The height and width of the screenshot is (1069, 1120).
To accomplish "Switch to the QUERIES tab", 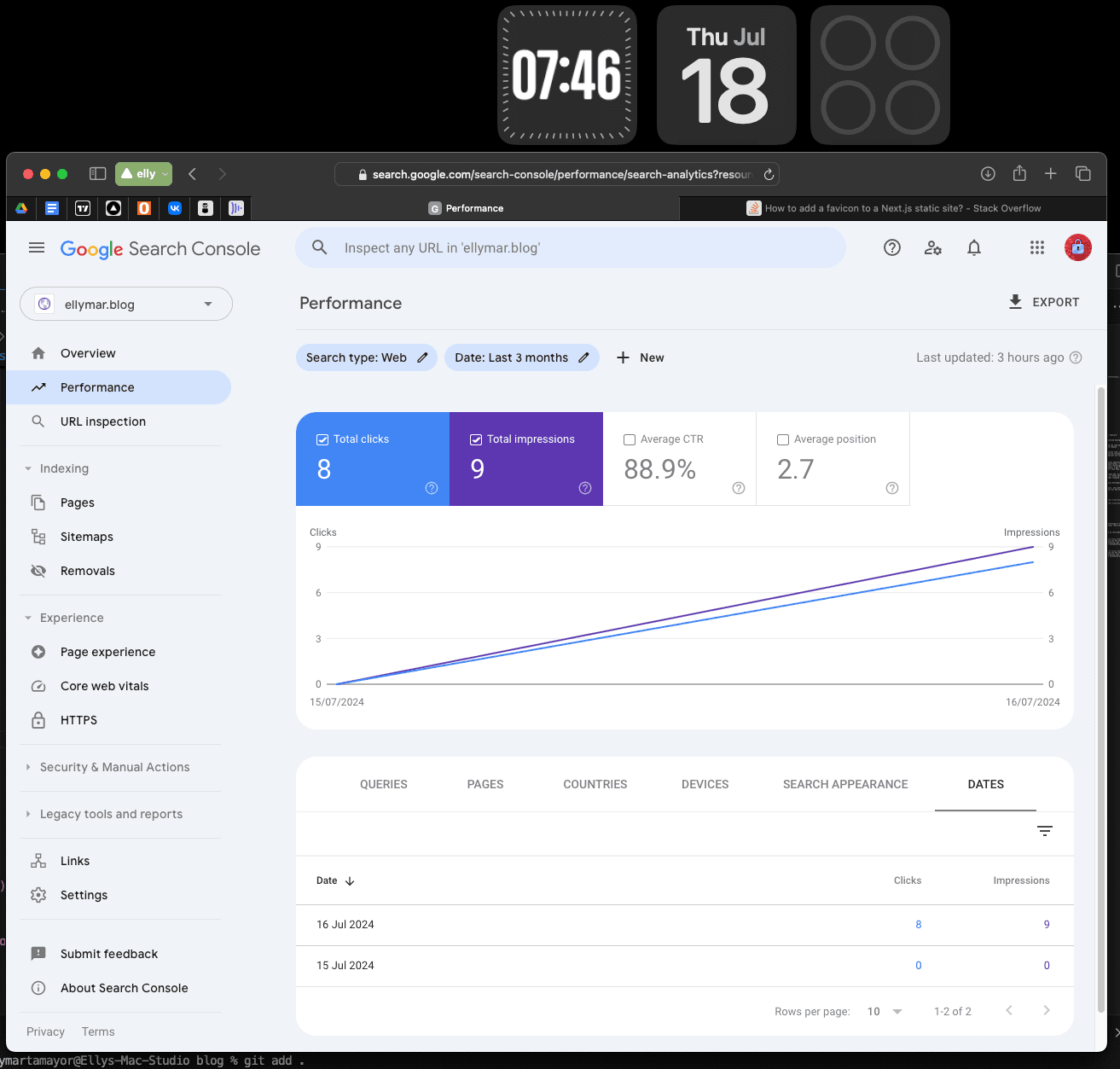I will (384, 784).
